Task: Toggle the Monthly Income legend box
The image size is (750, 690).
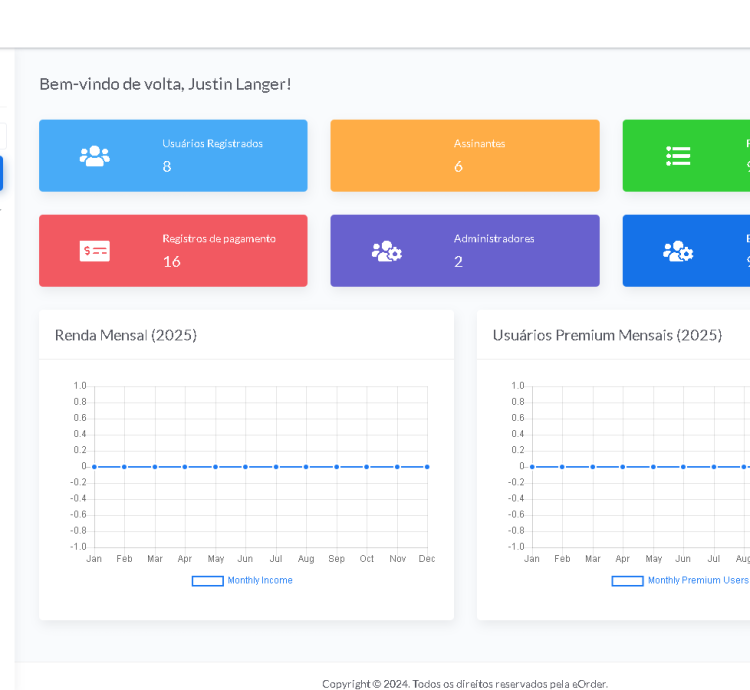Action: pos(207,581)
